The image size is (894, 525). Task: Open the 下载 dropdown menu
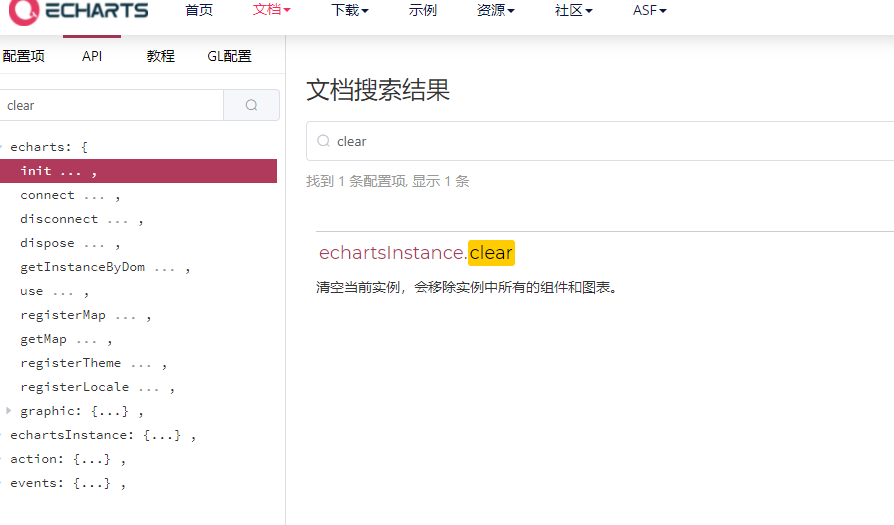(350, 10)
